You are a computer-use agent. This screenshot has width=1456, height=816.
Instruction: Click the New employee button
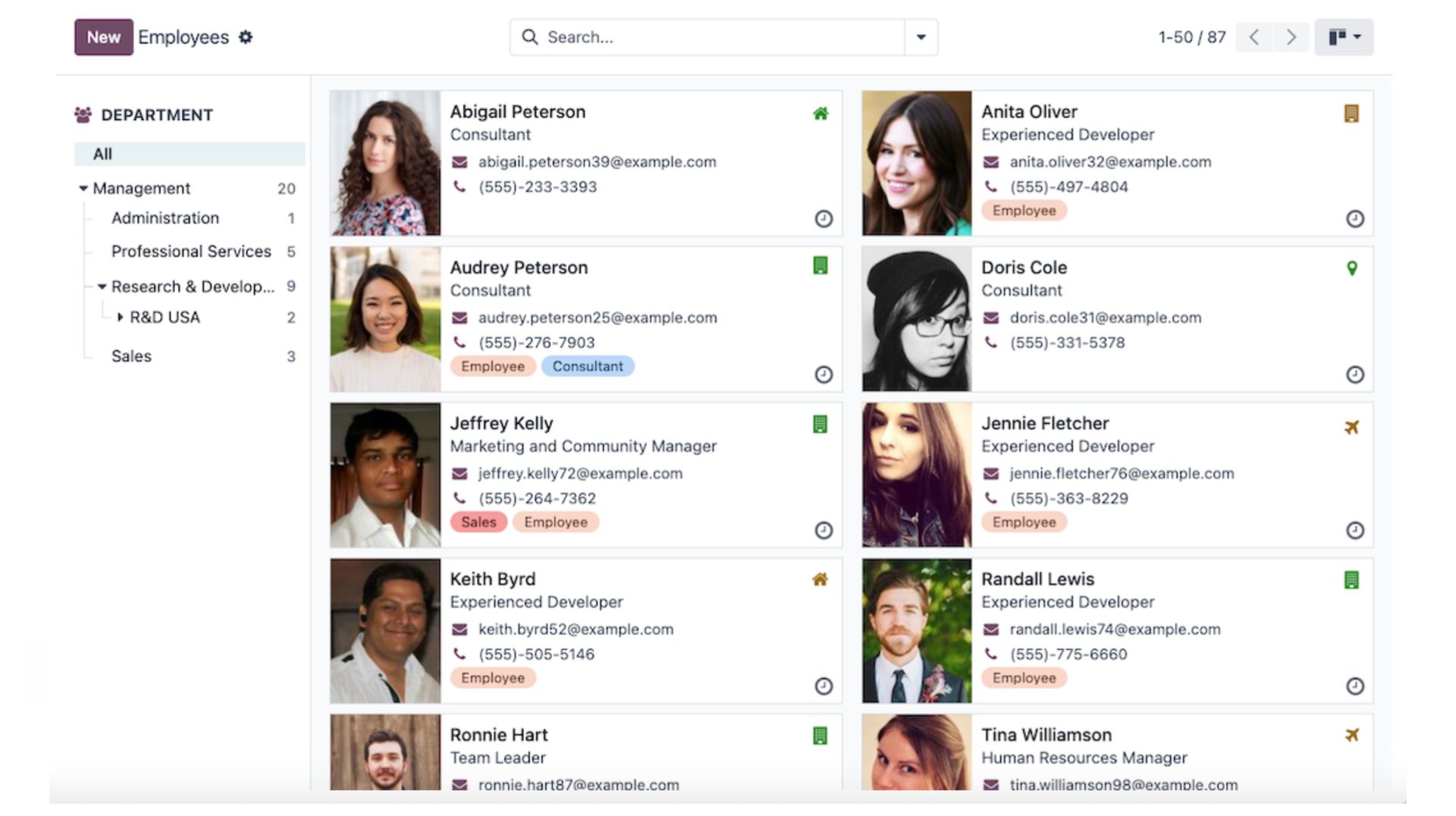[103, 37]
